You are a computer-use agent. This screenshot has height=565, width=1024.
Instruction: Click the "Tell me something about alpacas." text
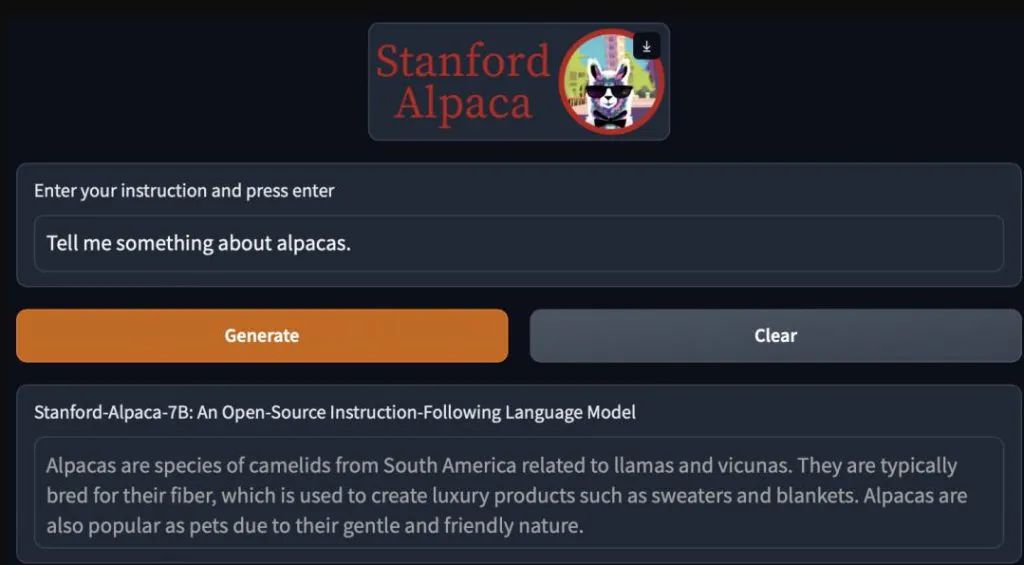pyautogui.click(x=199, y=243)
